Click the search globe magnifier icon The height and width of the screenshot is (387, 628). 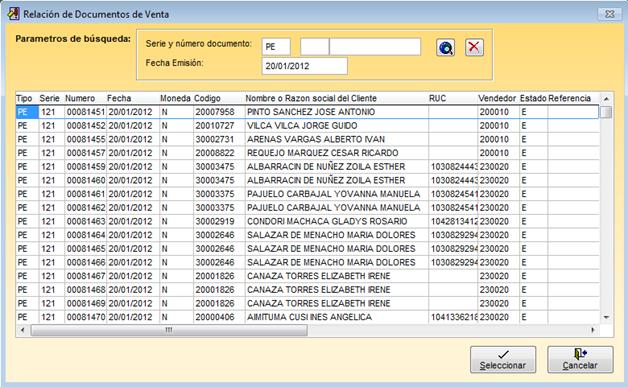click(445, 48)
